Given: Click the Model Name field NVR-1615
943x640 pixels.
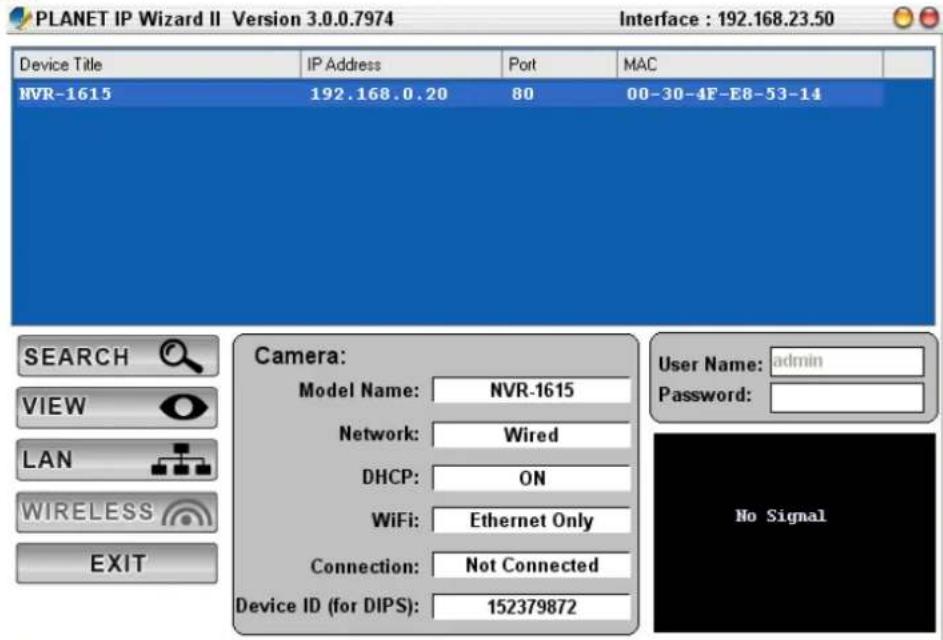Looking at the screenshot, I should (532, 390).
